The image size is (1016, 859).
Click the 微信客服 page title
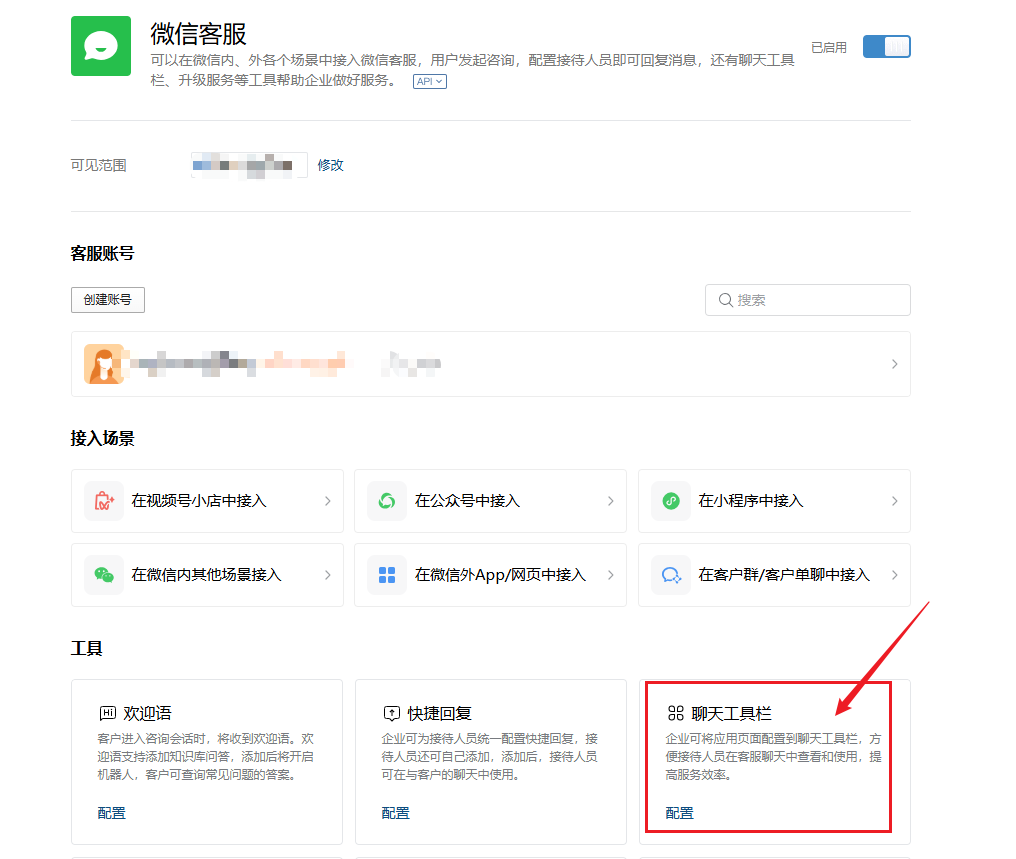[198, 34]
